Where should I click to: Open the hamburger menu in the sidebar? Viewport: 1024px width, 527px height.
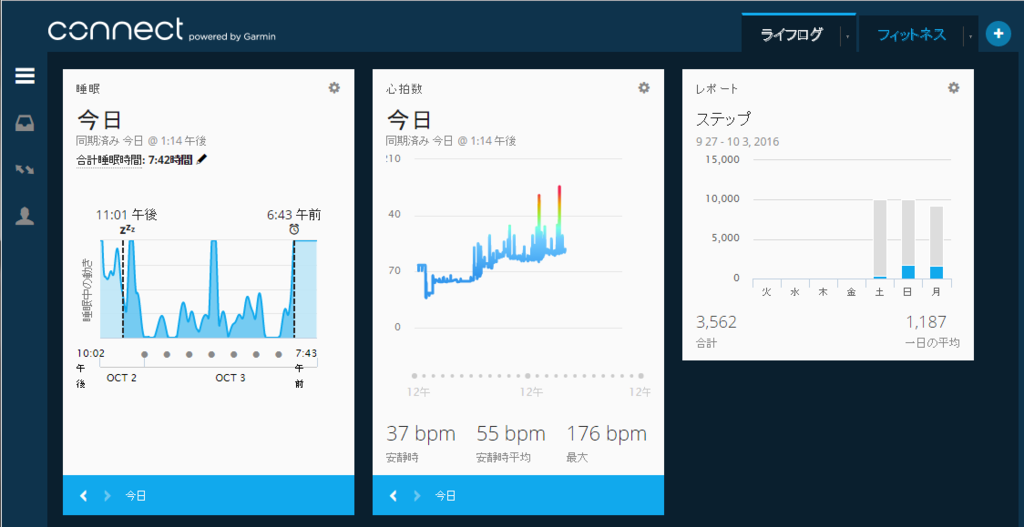click(x=25, y=76)
